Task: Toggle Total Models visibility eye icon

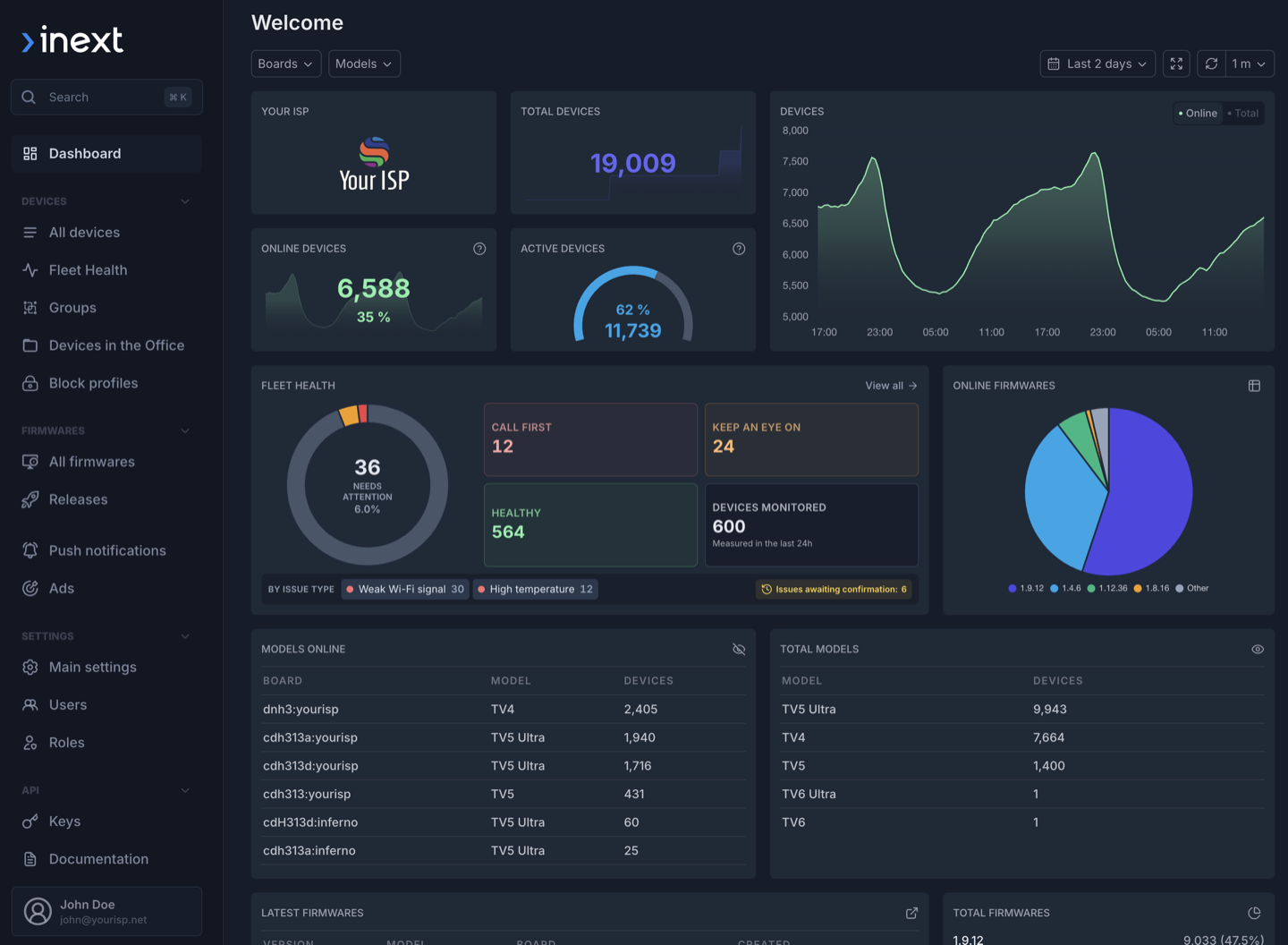Action: coord(1258,650)
